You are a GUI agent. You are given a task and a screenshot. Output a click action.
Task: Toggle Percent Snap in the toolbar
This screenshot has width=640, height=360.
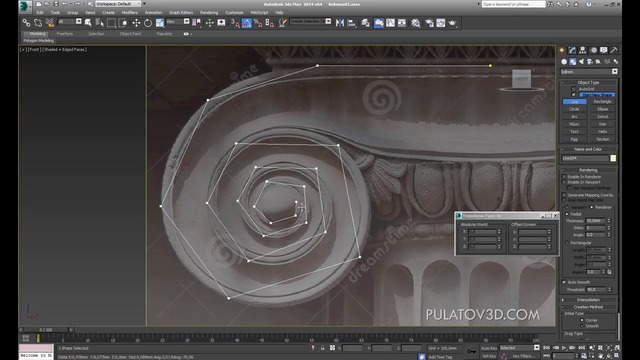pos(258,23)
